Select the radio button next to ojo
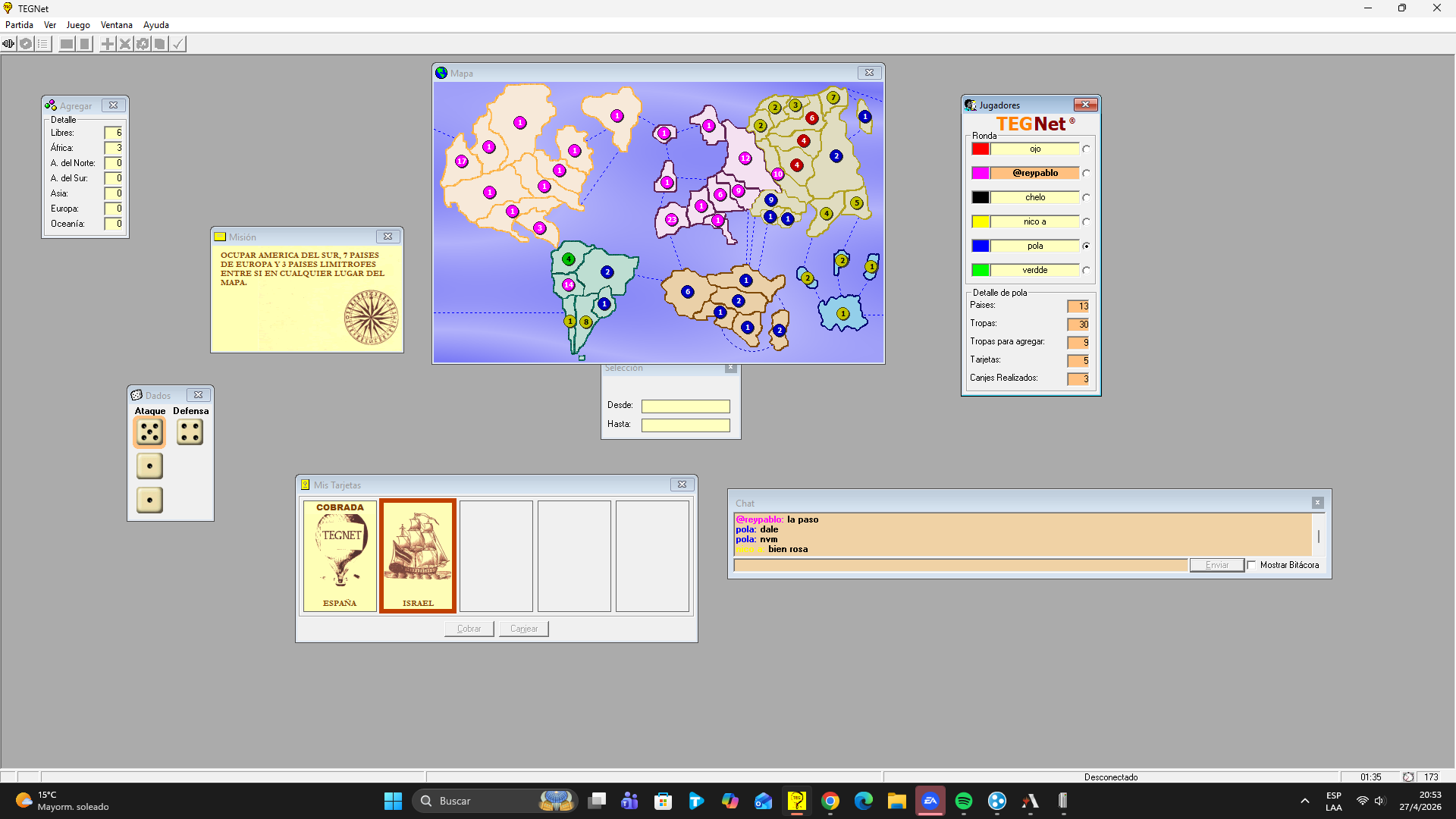The height and width of the screenshot is (819, 1456). [x=1086, y=149]
